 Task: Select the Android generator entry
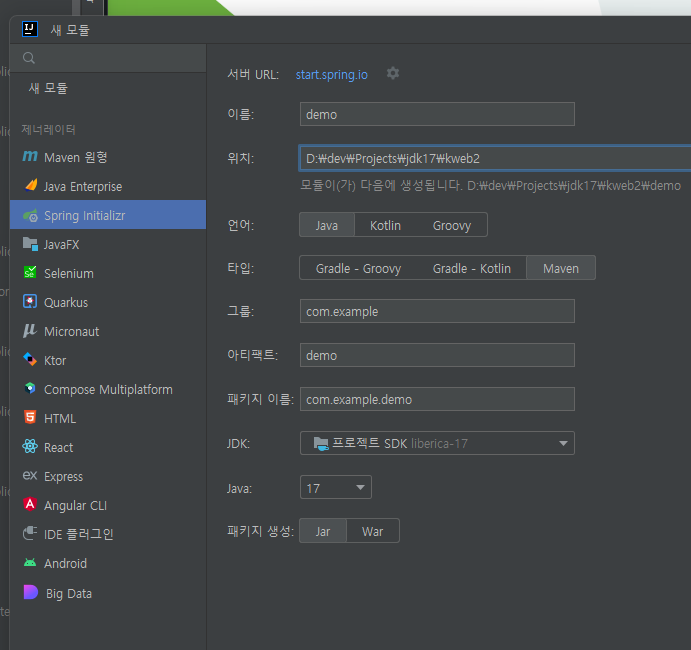(x=108, y=563)
